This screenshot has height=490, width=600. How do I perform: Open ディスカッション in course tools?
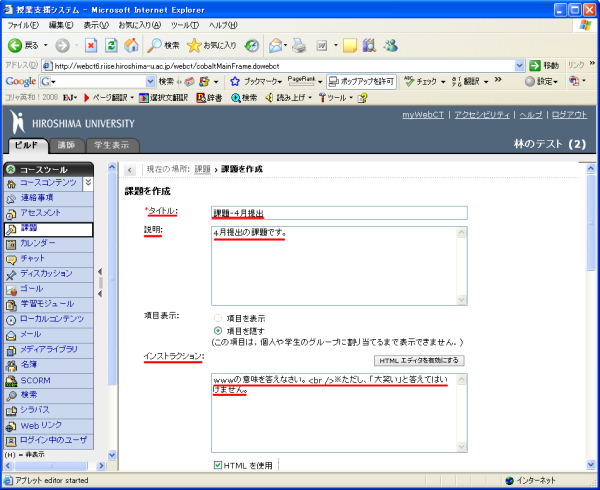(48, 274)
